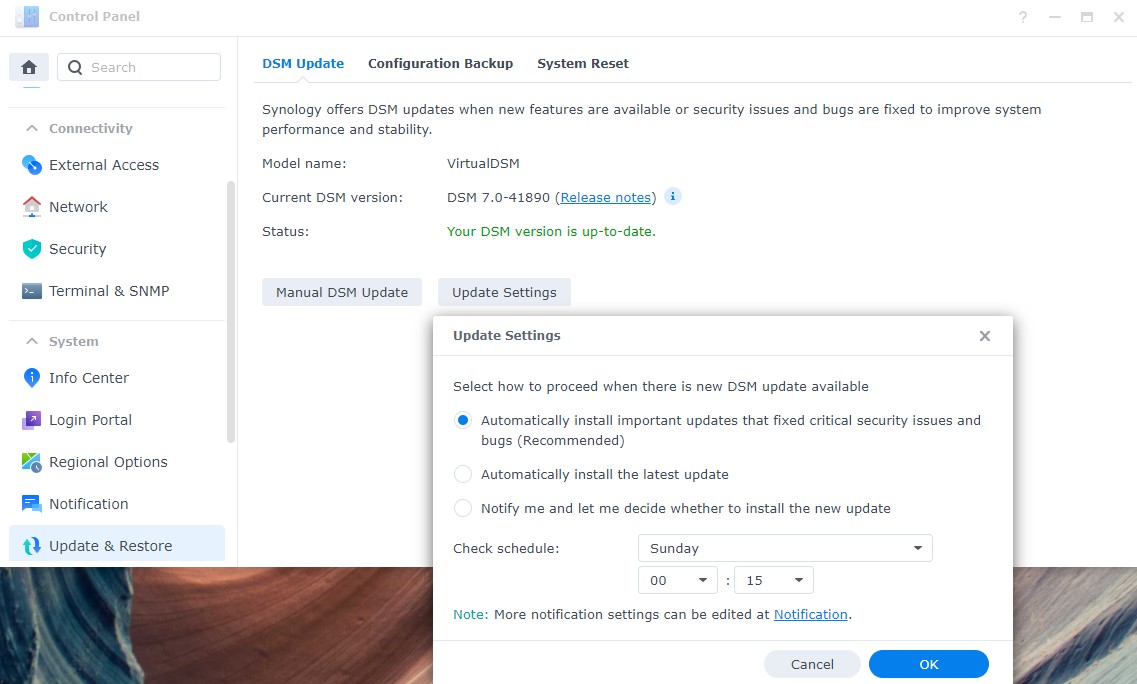Screen dimensions: 1137x684
Task: Open the minute dropdown showing 15
Action: tap(774, 580)
